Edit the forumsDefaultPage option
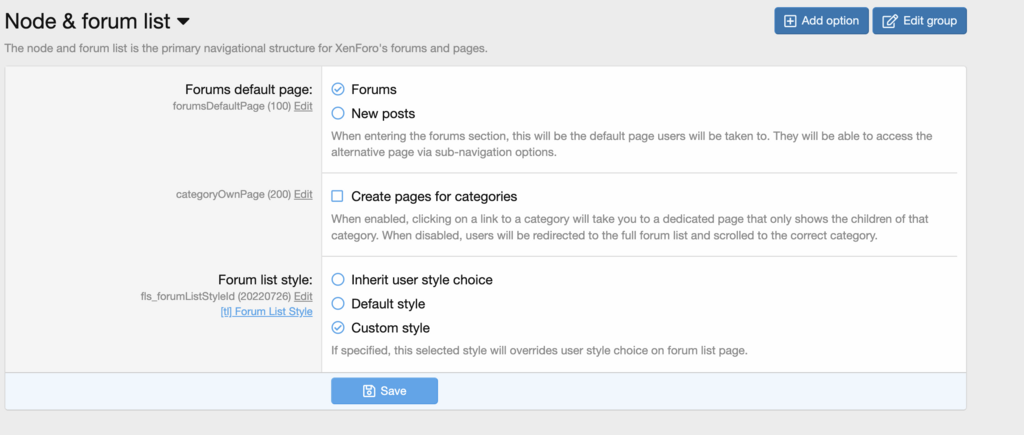This screenshot has height=435, width=1024. (303, 106)
